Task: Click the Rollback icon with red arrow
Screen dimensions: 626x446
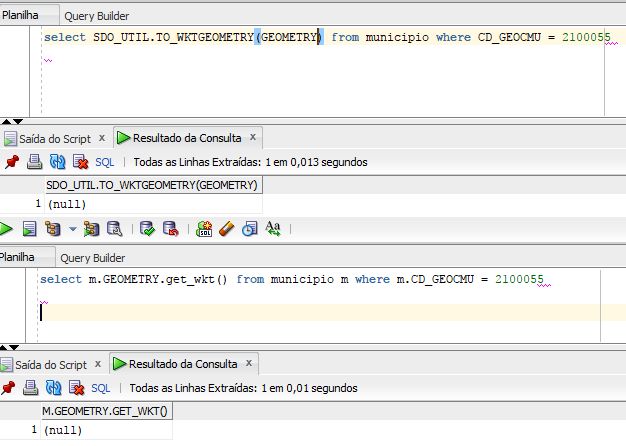Action: (170, 229)
